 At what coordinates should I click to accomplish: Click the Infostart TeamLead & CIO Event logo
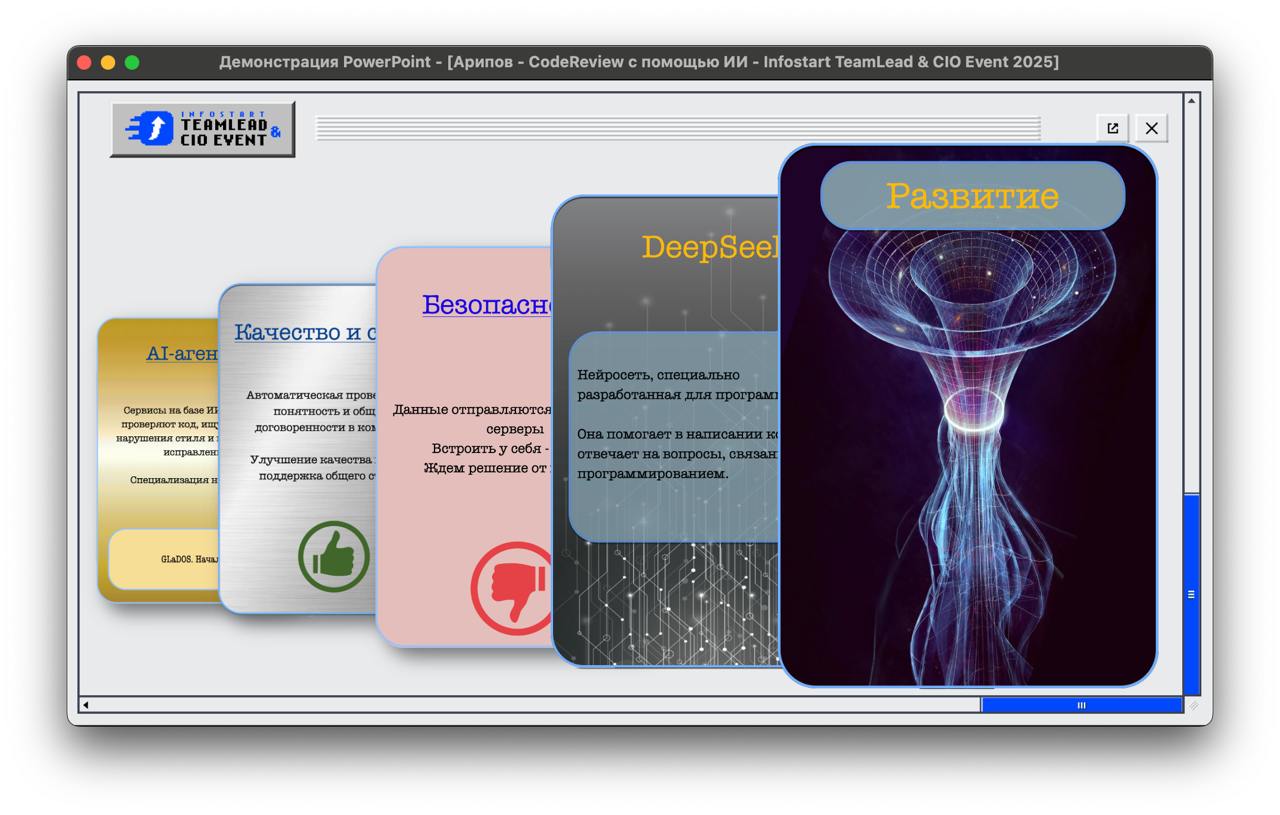click(x=203, y=129)
